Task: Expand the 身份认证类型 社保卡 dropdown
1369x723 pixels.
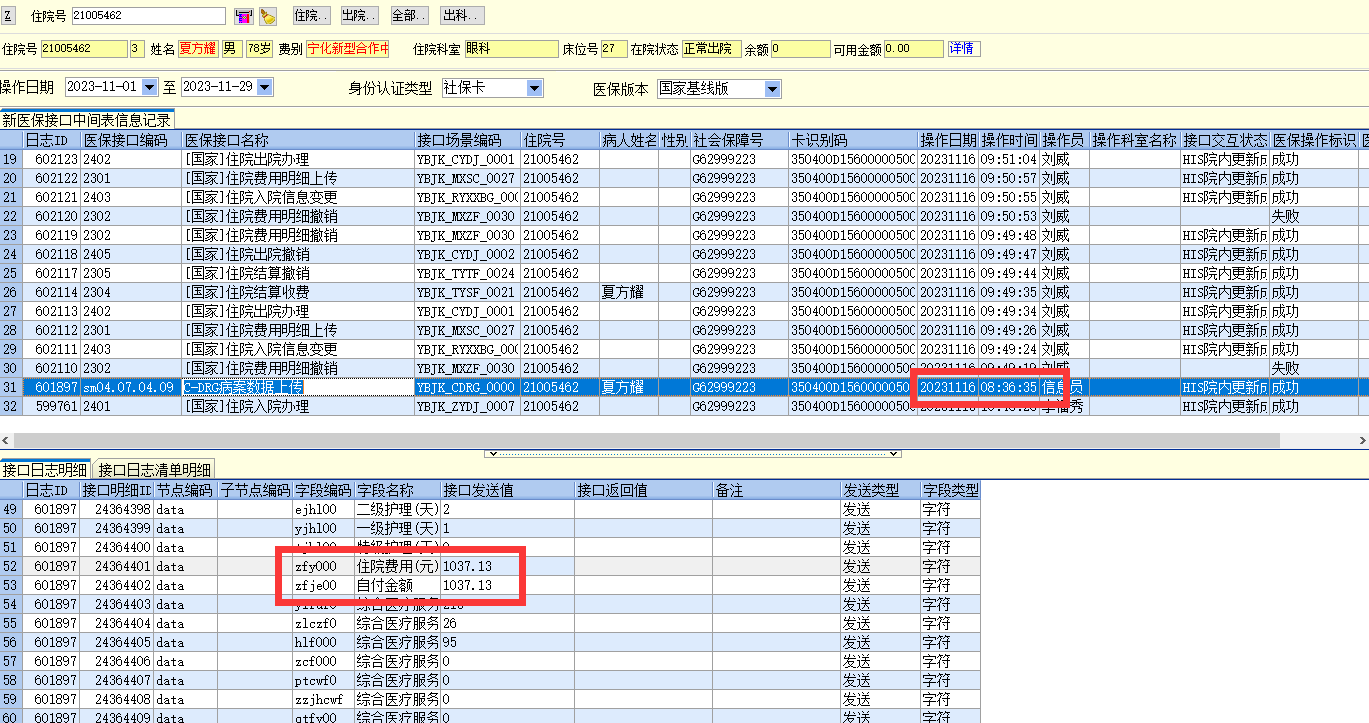Action: point(534,88)
